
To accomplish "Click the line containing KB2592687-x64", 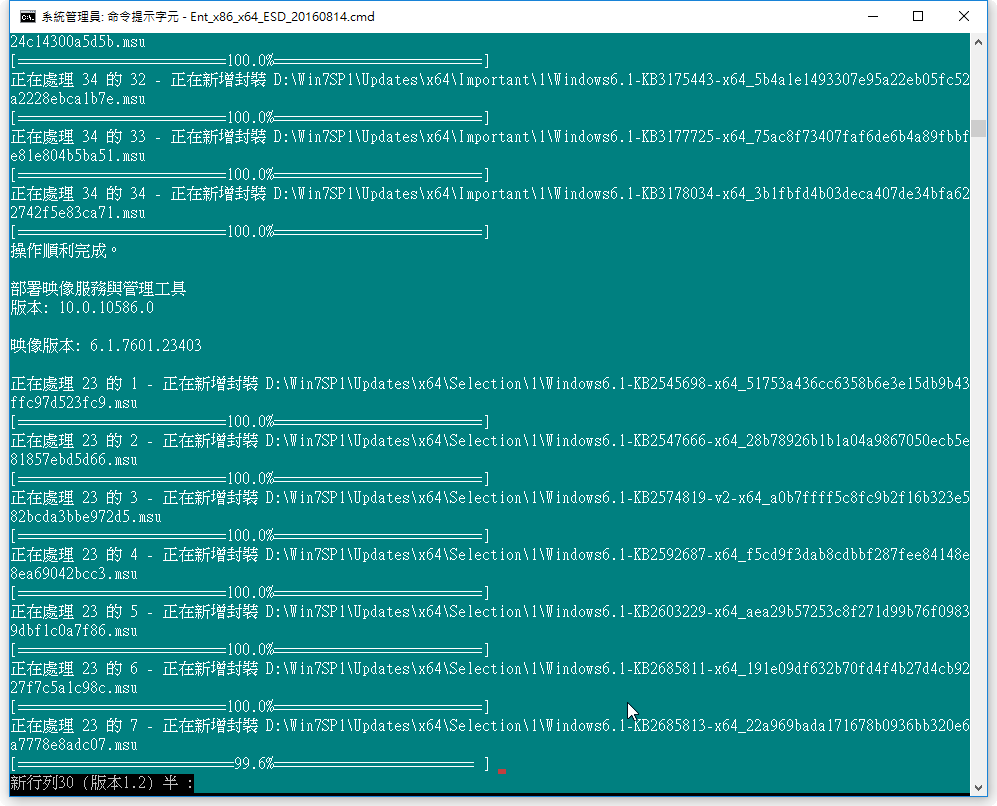I will tap(490, 555).
